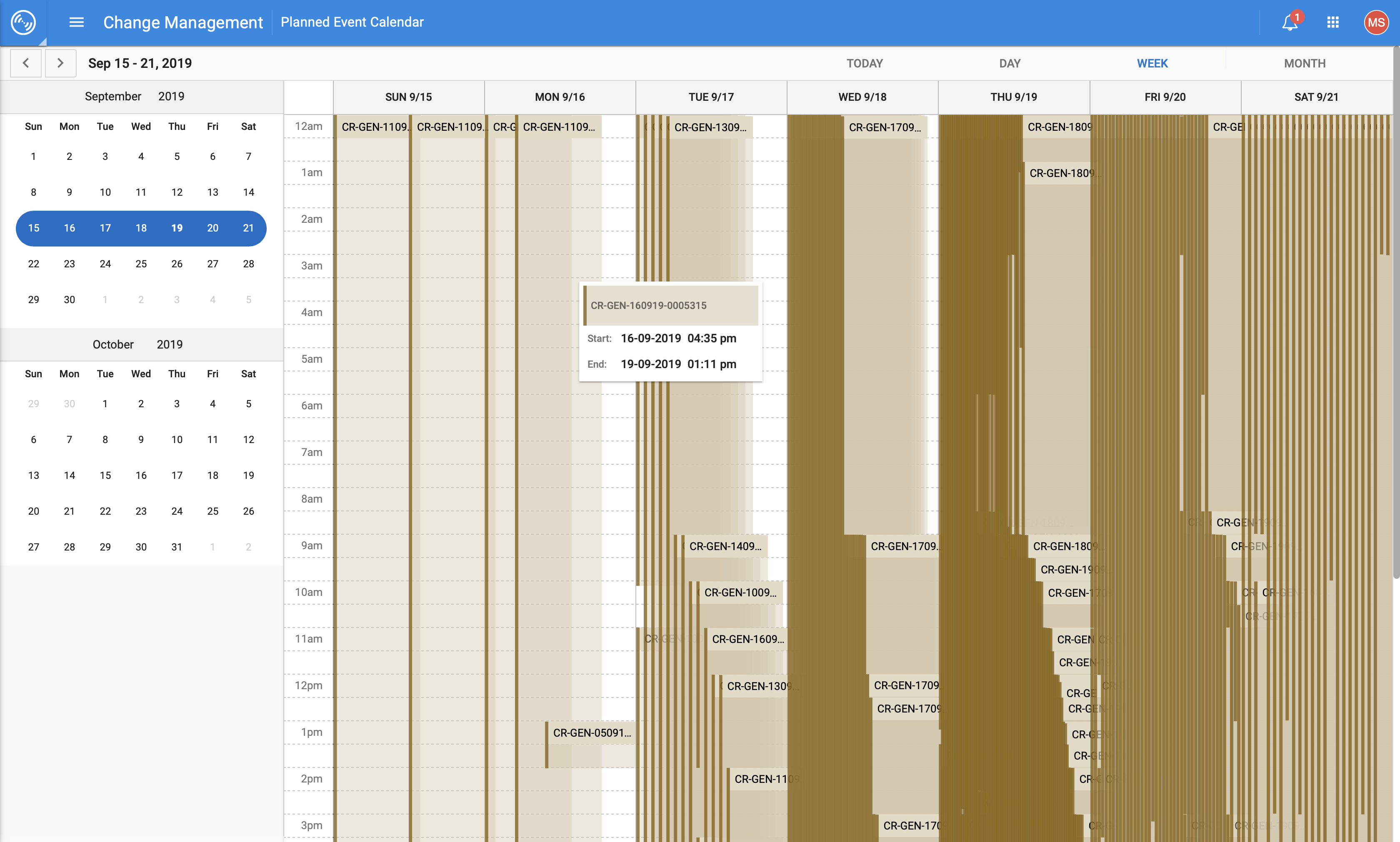This screenshot has height=842, width=1400.
Task: Switch to MONTH view
Action: point(1304,64)
